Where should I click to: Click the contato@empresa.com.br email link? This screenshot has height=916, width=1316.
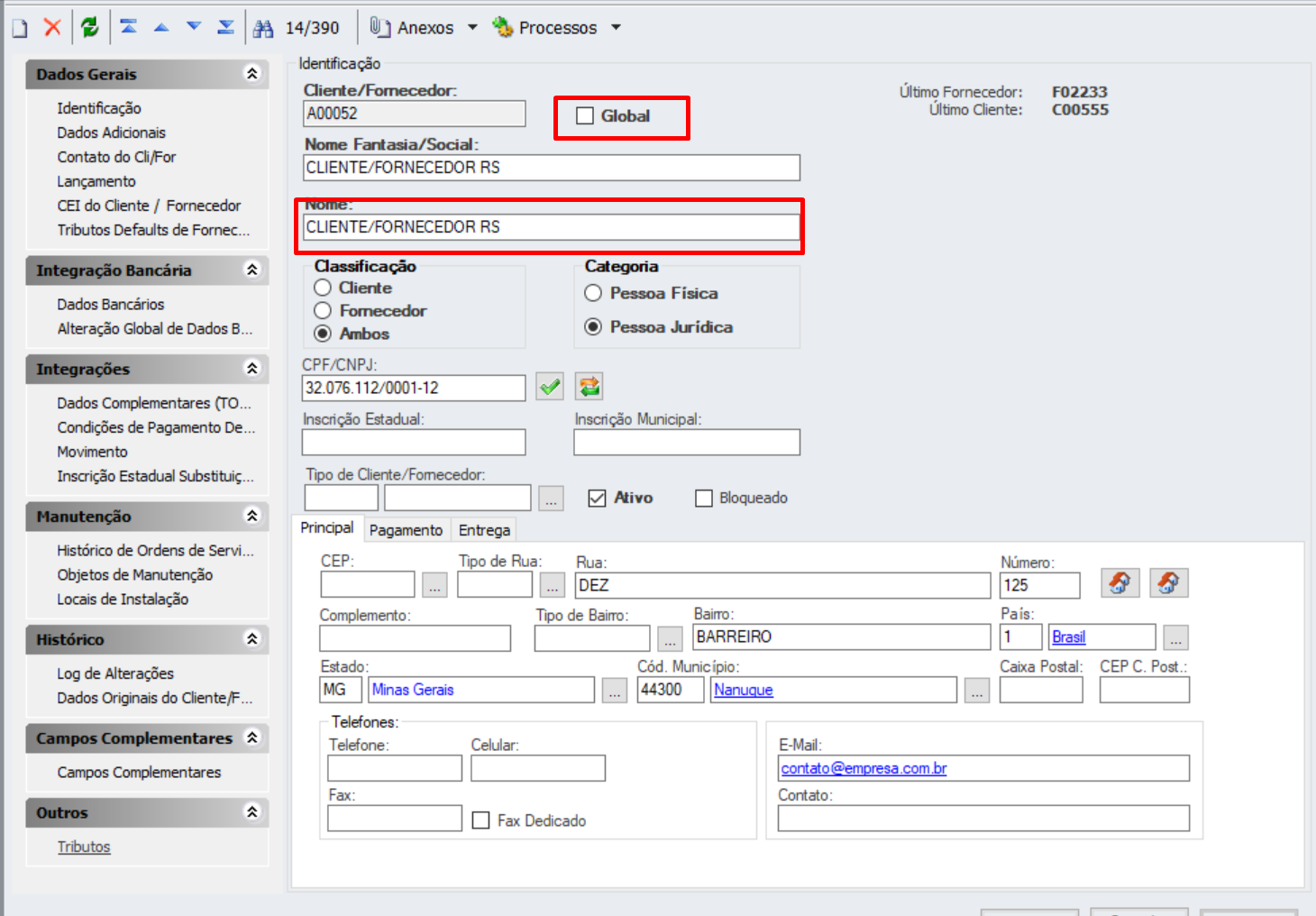(x=864, y=769)
